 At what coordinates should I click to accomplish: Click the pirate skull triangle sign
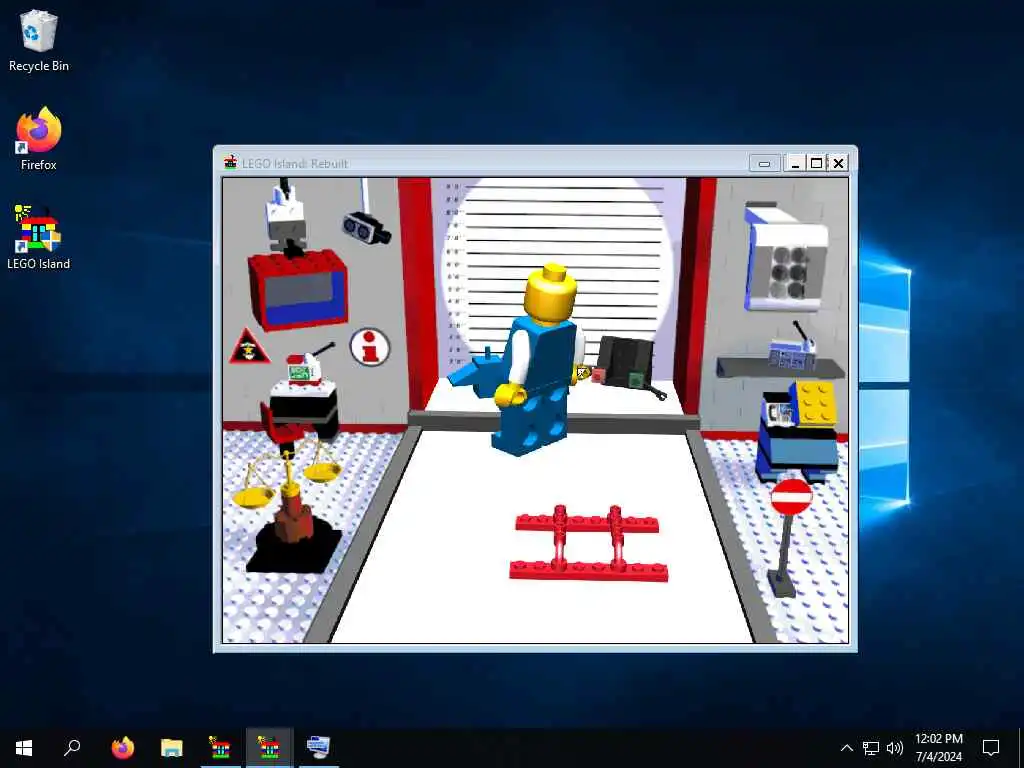point(248,348)
